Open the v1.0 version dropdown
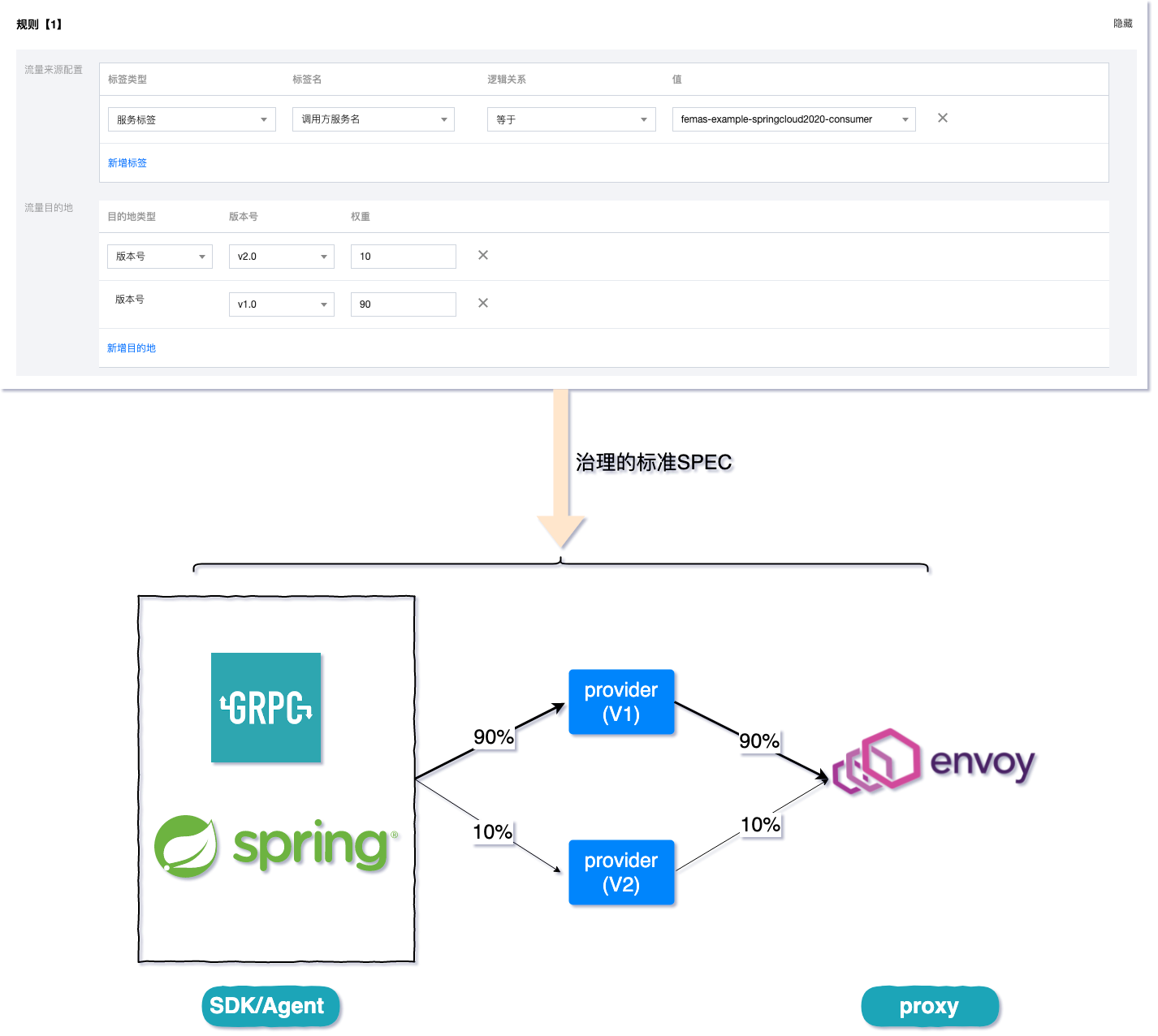The image size is (1158, 1036). coord(282,304)
